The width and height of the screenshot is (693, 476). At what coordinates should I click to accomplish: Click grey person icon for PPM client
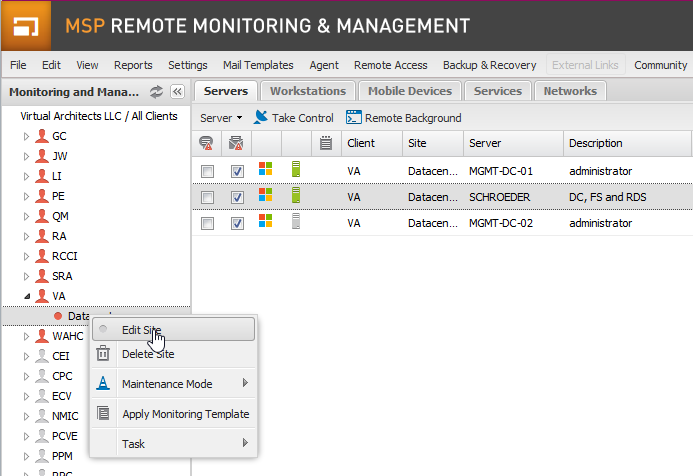[42, 456]
